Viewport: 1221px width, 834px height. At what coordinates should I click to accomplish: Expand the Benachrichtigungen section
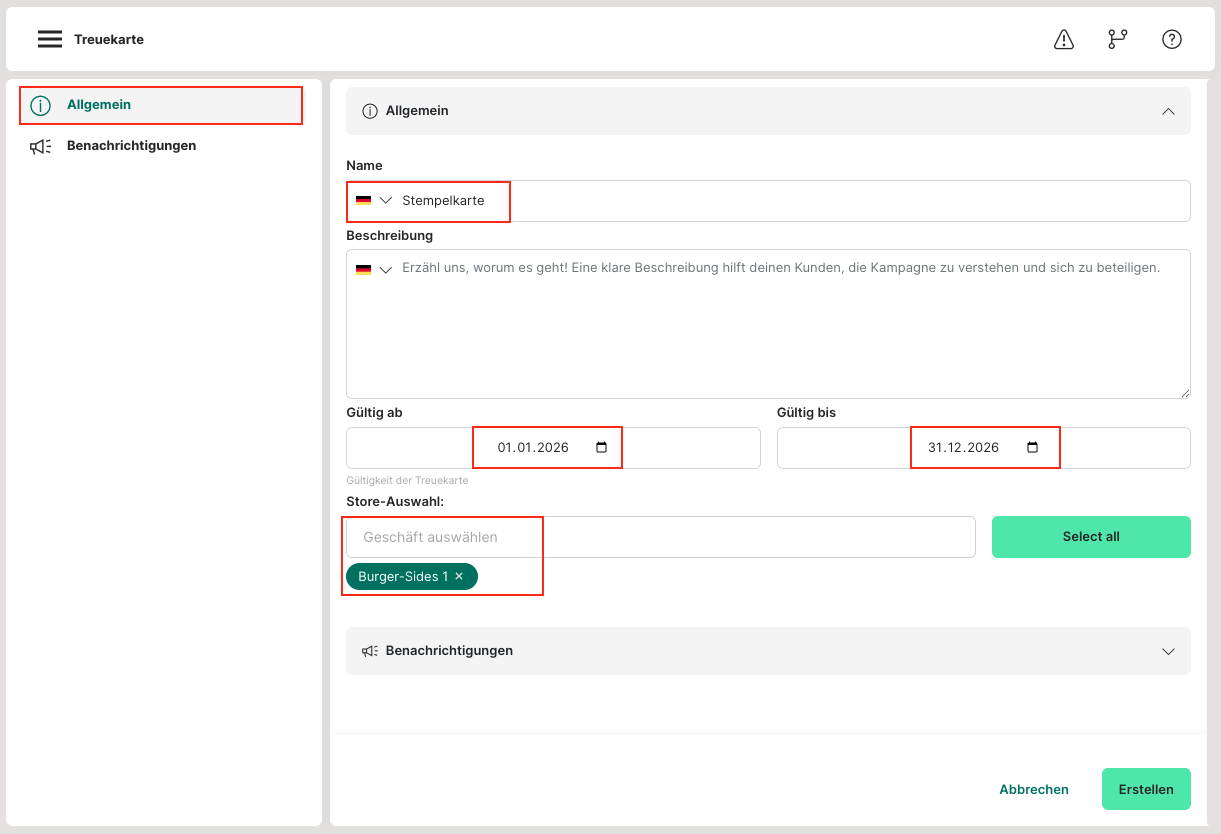1167,651
